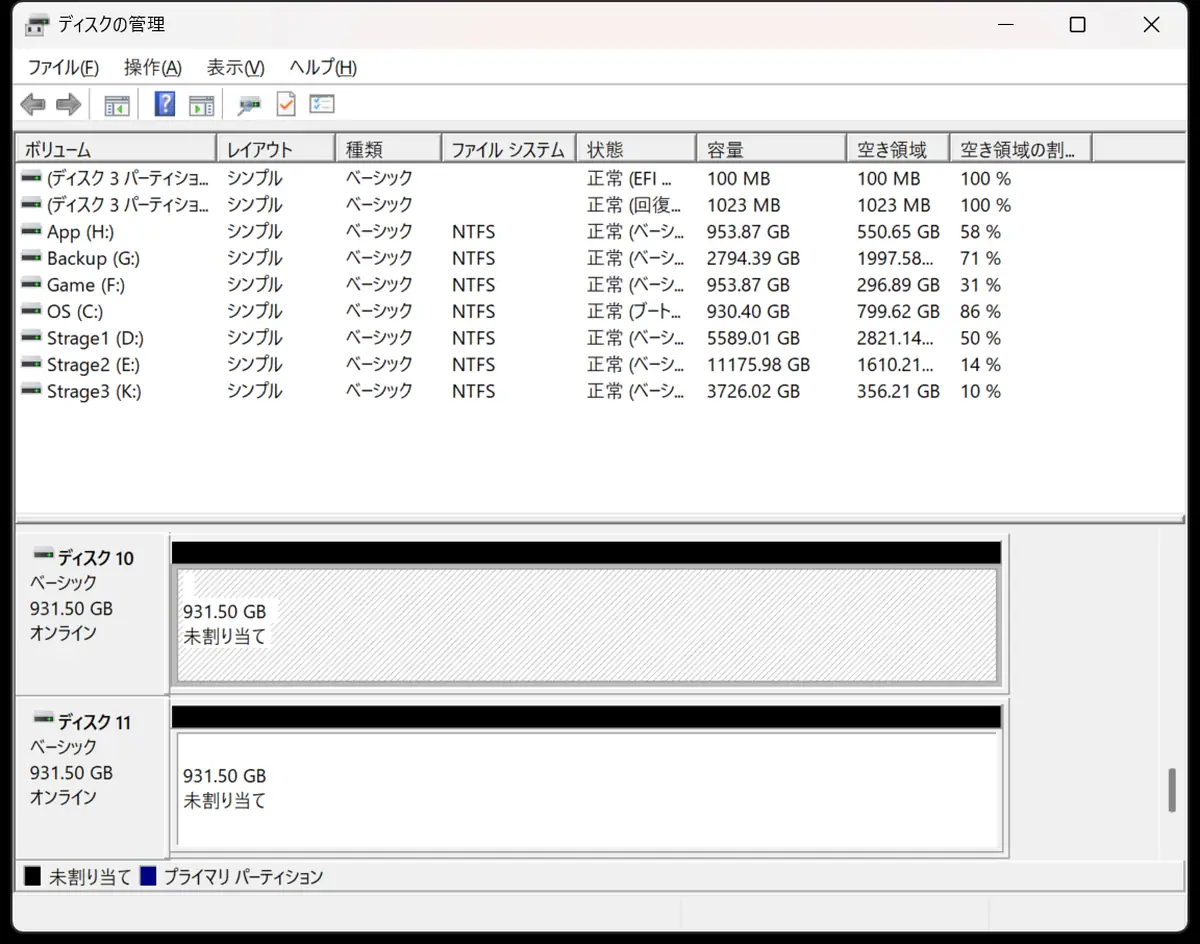Maximize the ディスクの管理 window
The width and height of the screenshot is (1200, 944).
pos(1077,25)
